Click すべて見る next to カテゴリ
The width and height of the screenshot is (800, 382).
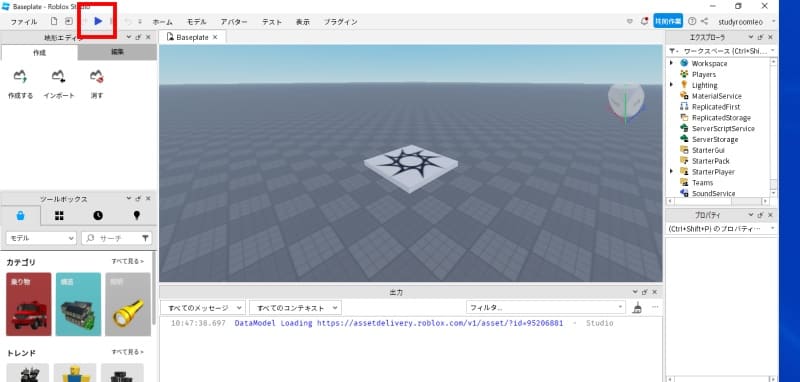coord(128,262)
